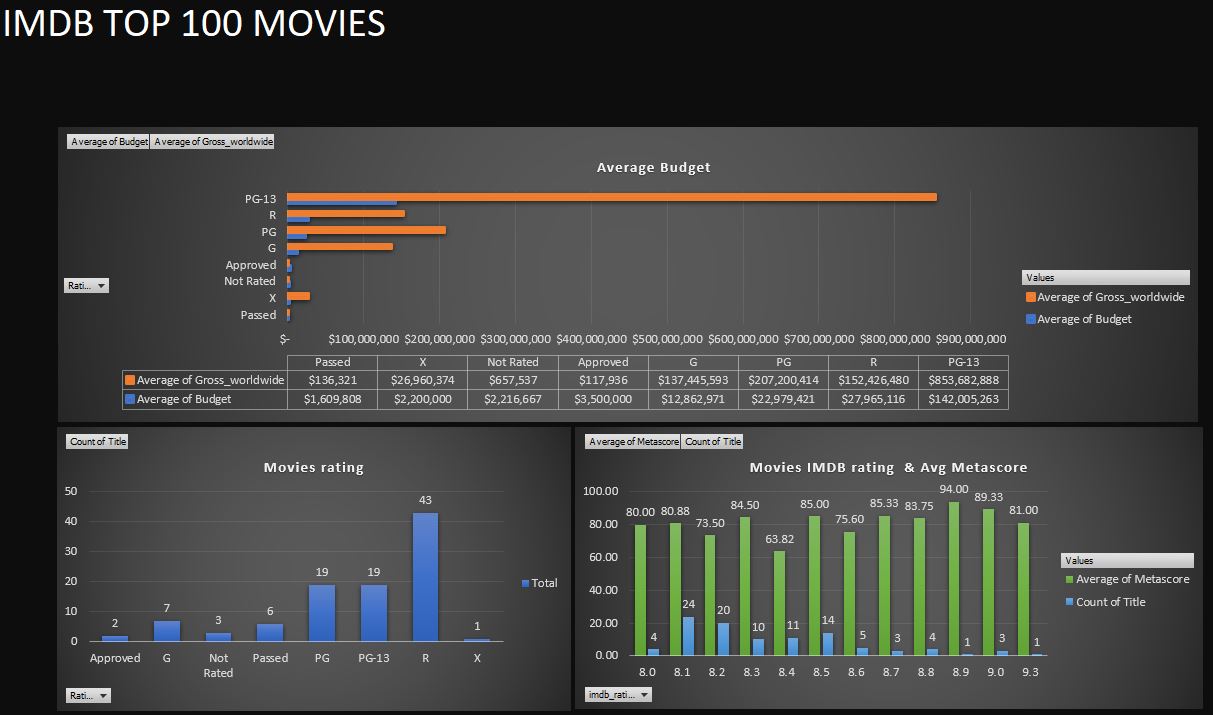Click the orange PG gross worldwide bar
The image size is (1213, 715).
(x=367, y=230)
